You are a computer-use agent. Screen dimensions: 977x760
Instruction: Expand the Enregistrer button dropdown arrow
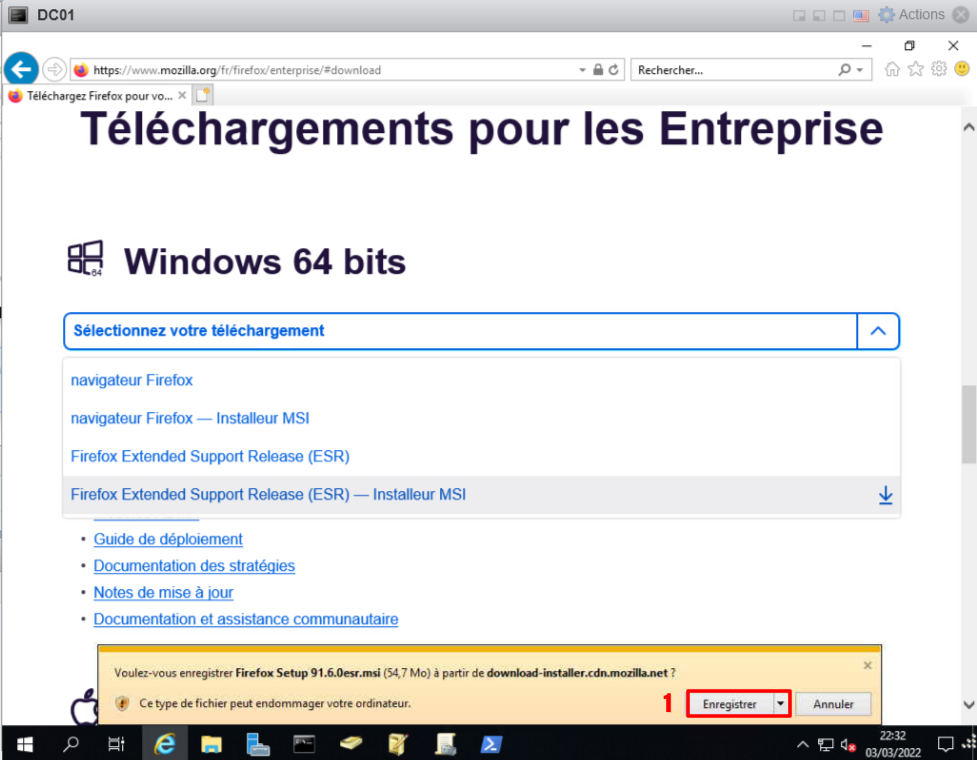point(780,704)
